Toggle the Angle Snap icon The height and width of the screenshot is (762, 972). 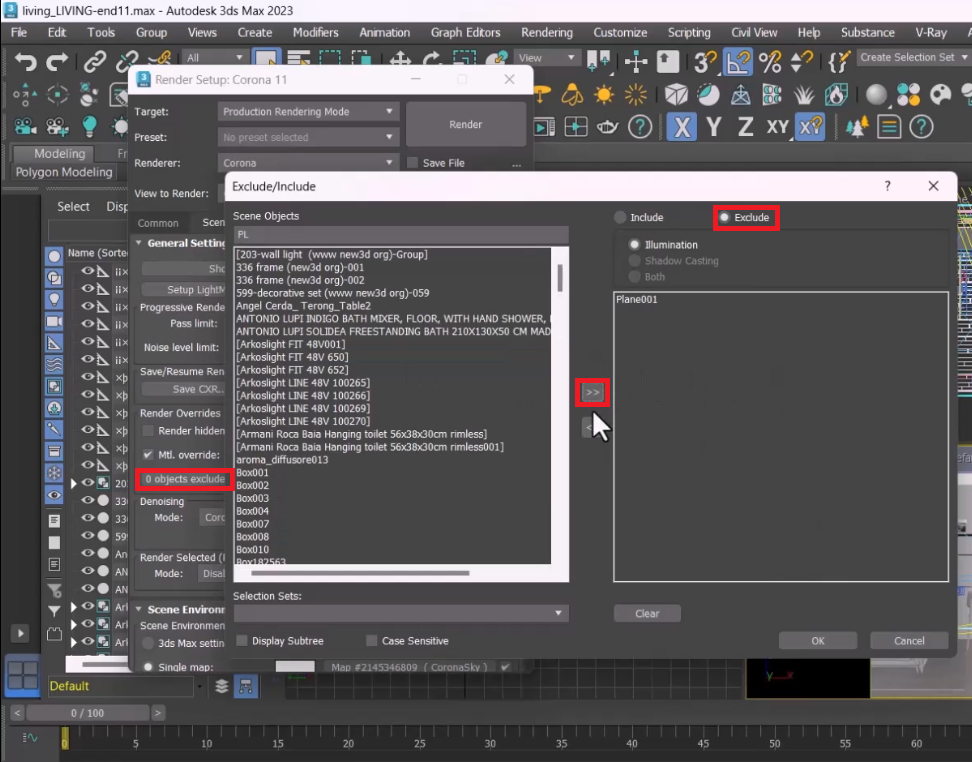pos(737,61)
